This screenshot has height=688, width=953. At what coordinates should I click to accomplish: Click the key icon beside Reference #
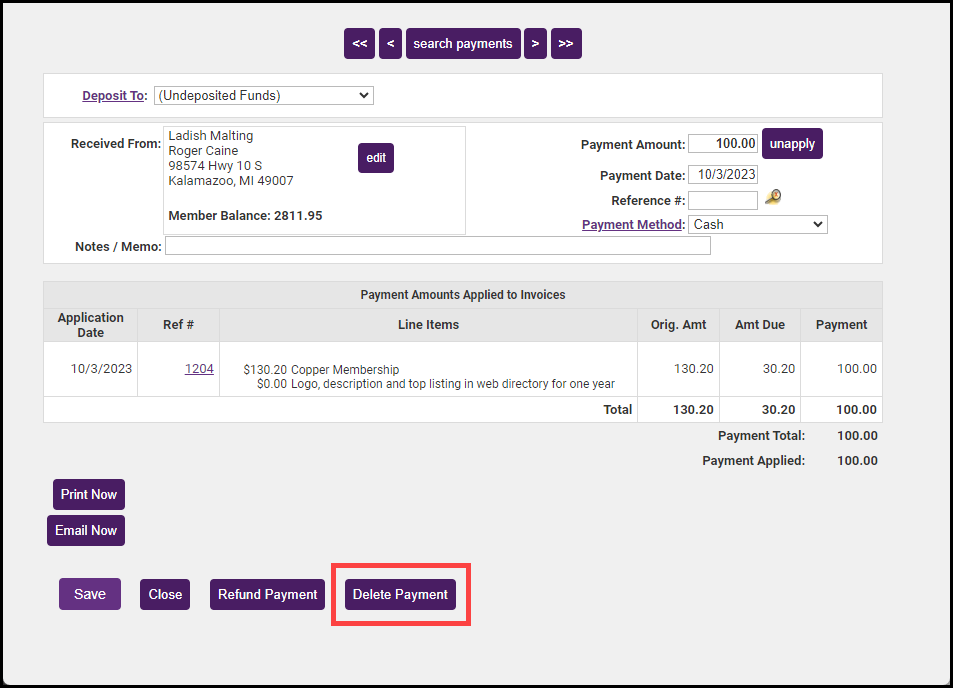(x=773, y=198)
